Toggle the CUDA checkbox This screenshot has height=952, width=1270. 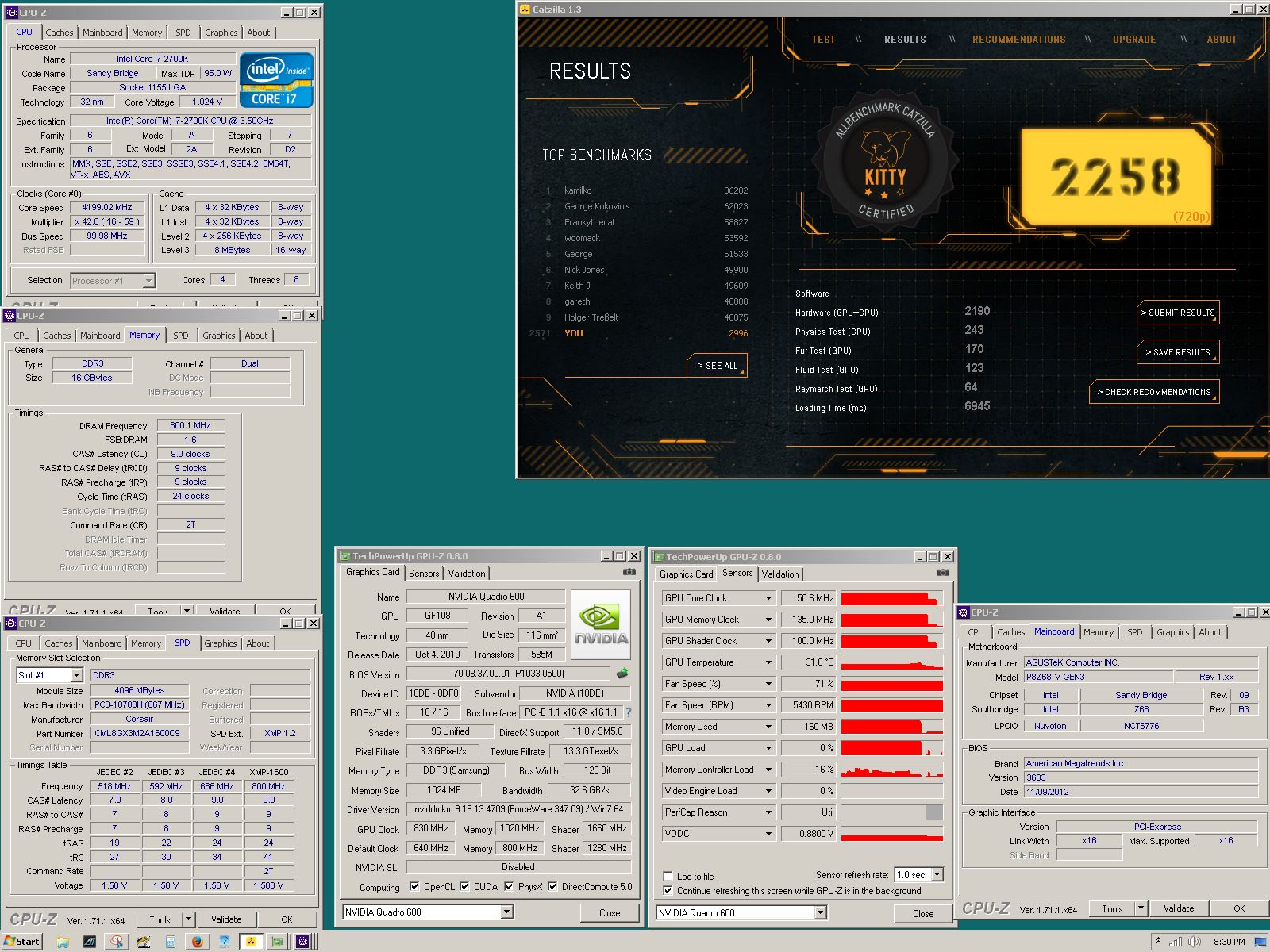(x=464, y=887)
